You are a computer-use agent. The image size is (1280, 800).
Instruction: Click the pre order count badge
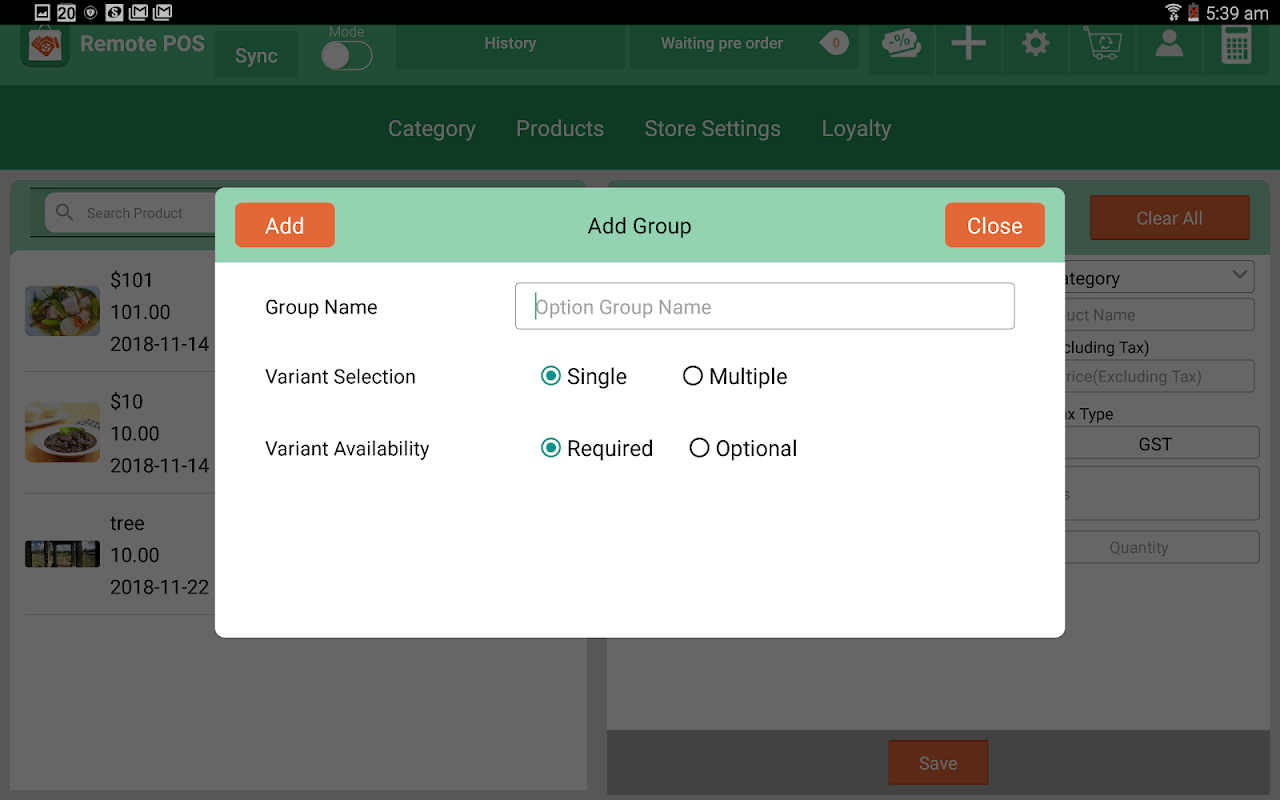click(x=834, y=43)
